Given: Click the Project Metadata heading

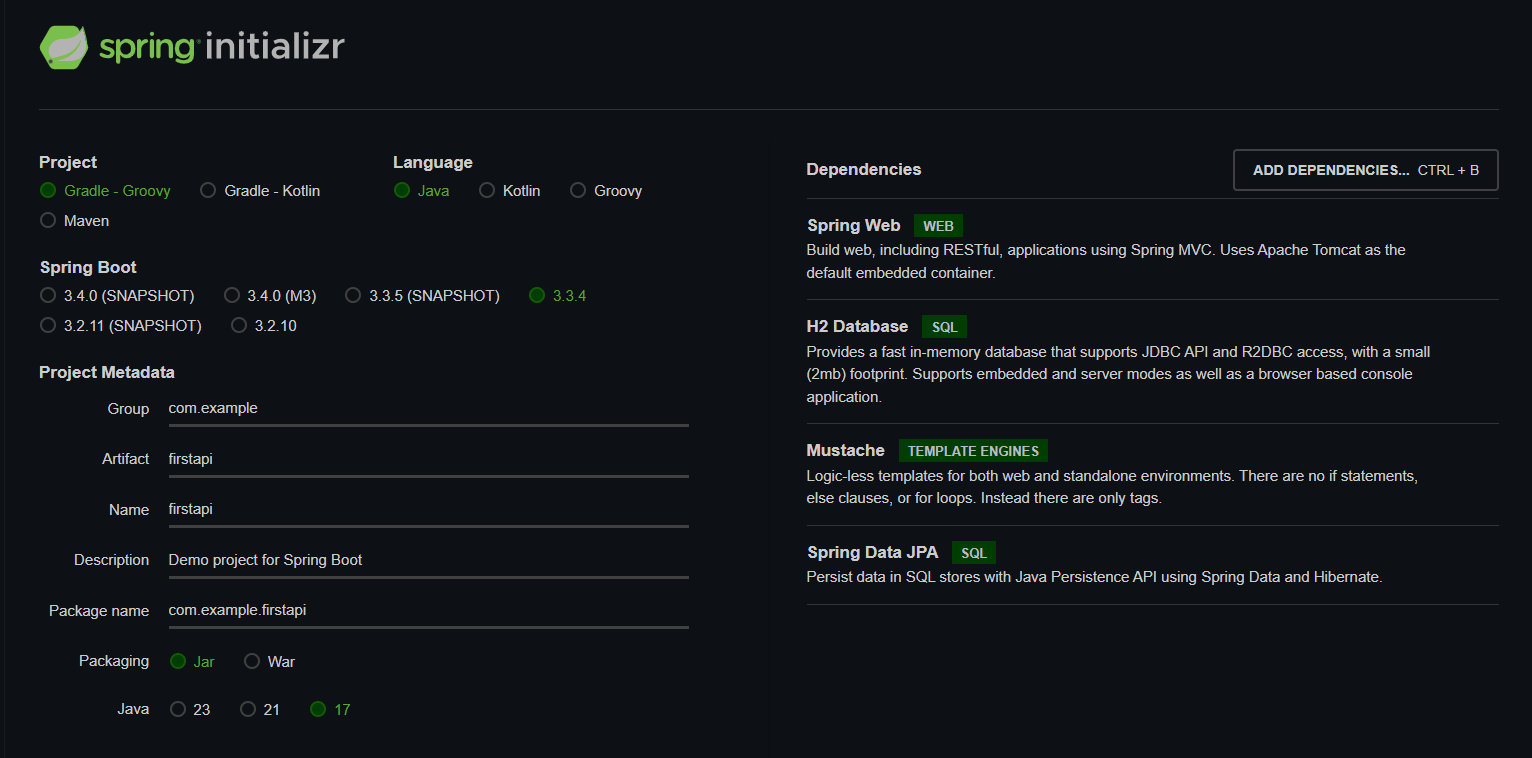Looking at the screenshot, I should point(107,372).
